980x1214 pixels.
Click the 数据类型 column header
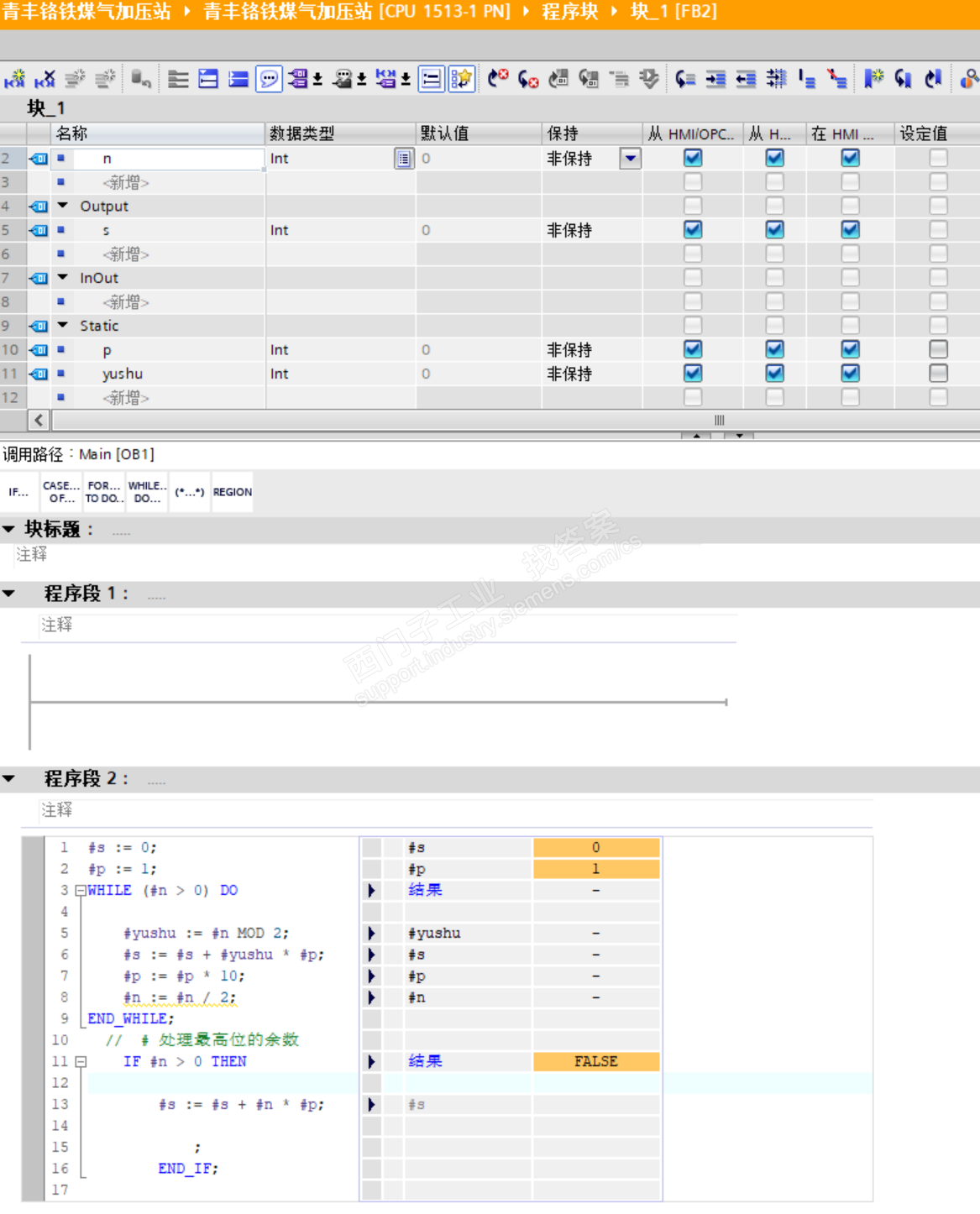pyautogui.click(x=341, y=133)
